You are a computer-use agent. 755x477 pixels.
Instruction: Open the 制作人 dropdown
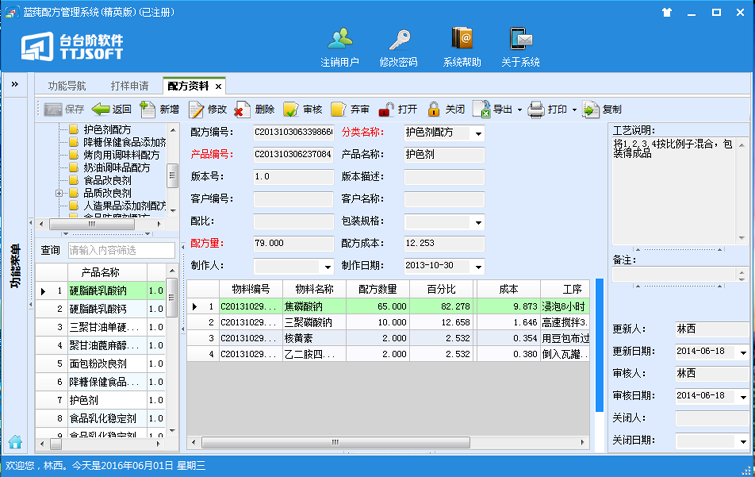click(x=327, y=267)
